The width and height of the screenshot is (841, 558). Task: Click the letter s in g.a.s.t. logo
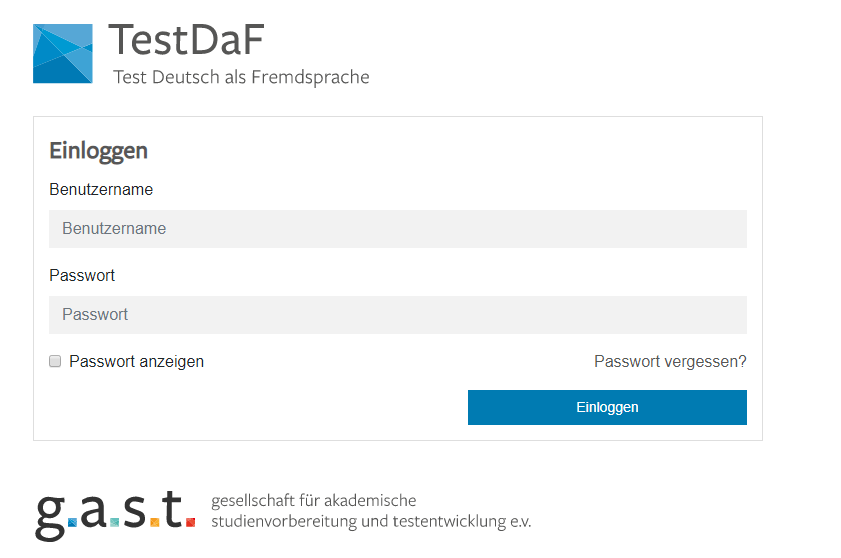[x=136, y=508]
